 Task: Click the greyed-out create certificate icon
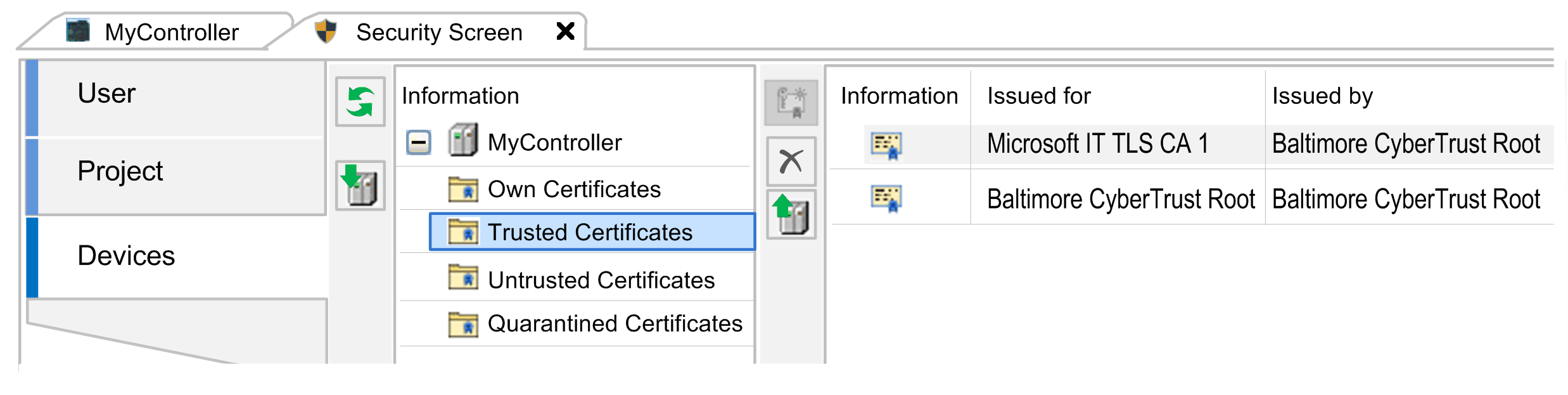point(791,102)
